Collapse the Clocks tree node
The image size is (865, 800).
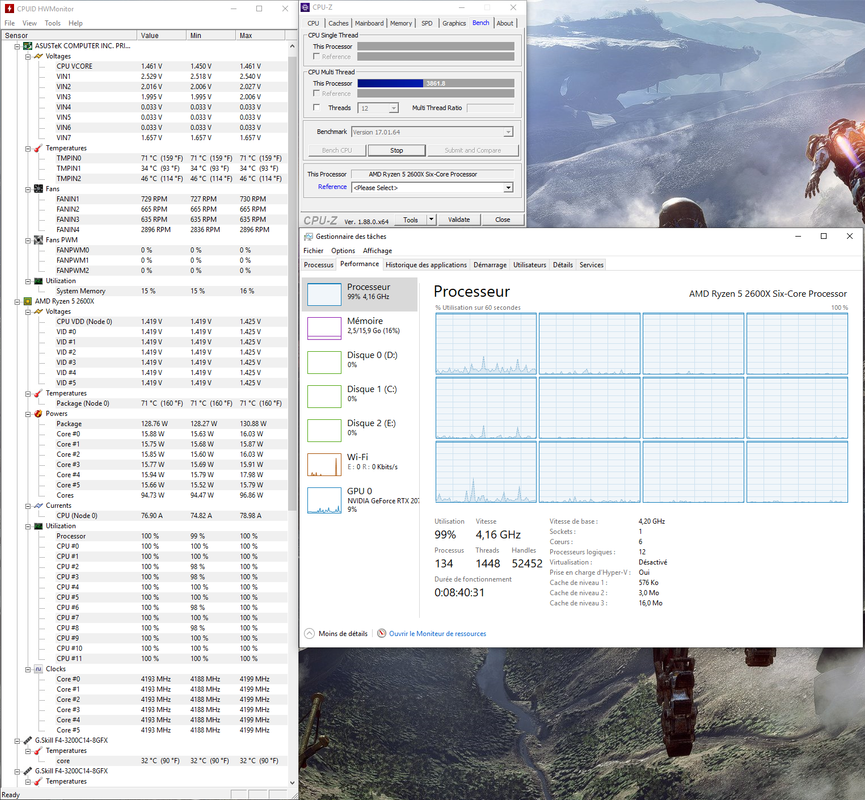point(28,669)
